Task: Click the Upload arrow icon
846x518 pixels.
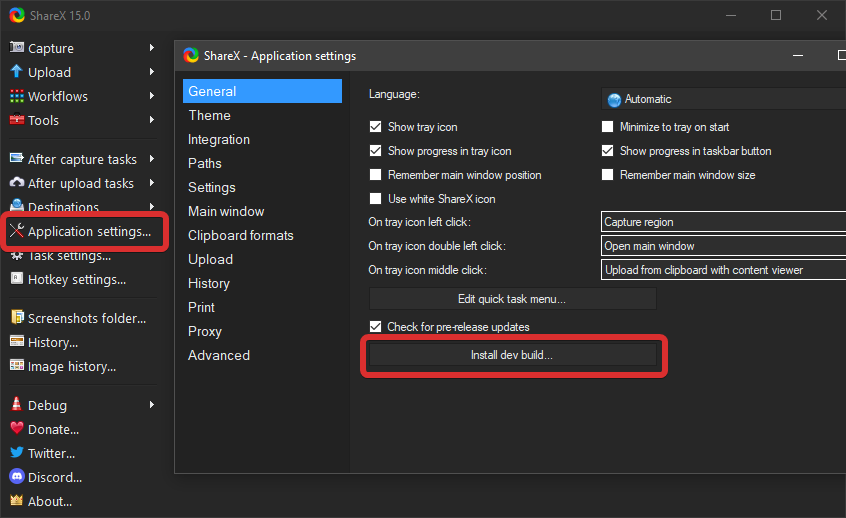Action: click(17, 72)
